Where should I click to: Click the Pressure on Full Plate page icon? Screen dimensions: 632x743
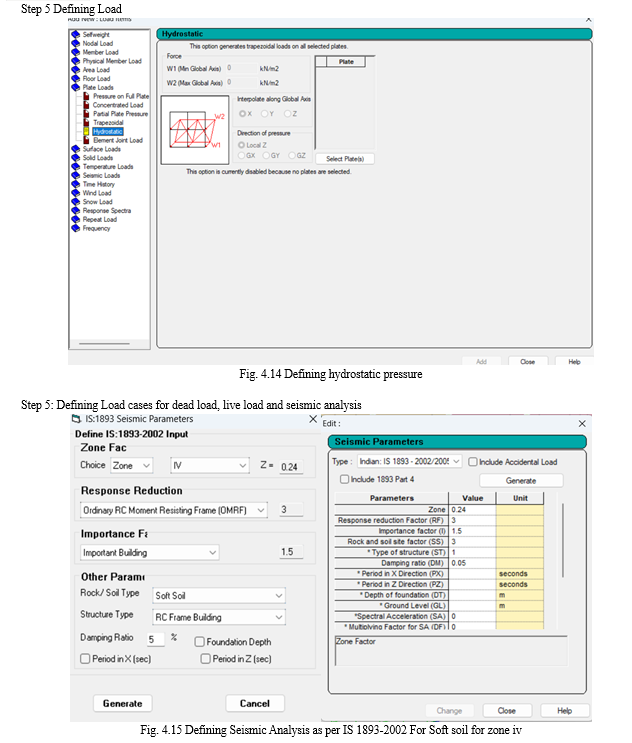pos(86,96)
